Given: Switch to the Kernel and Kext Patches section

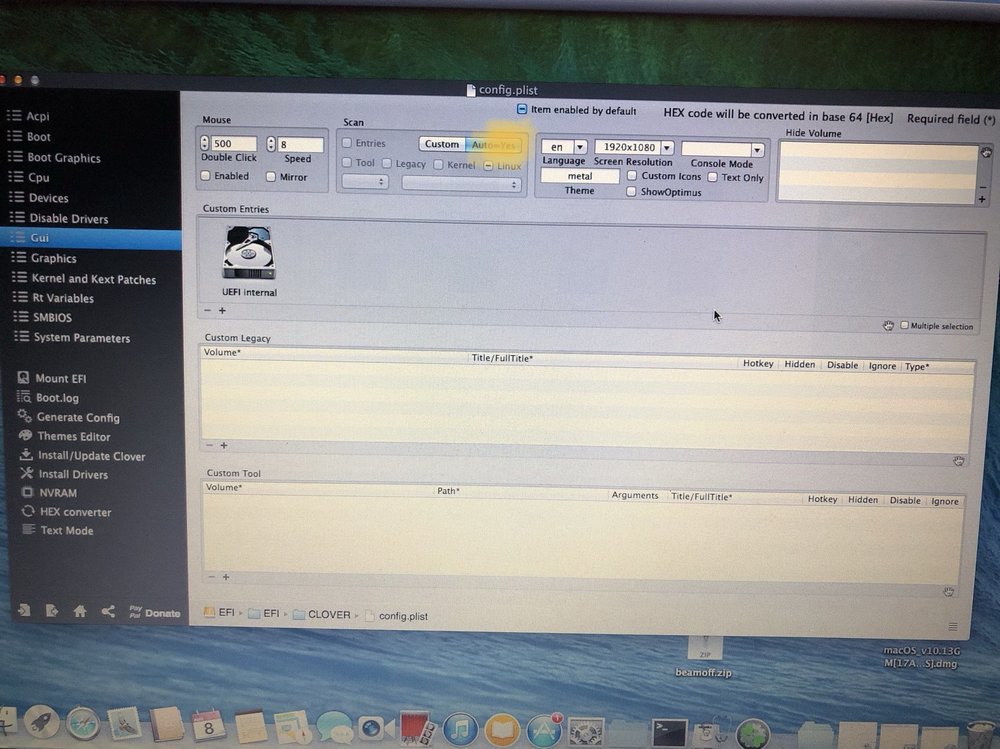Looking at the screenshot, I should 93,279.
